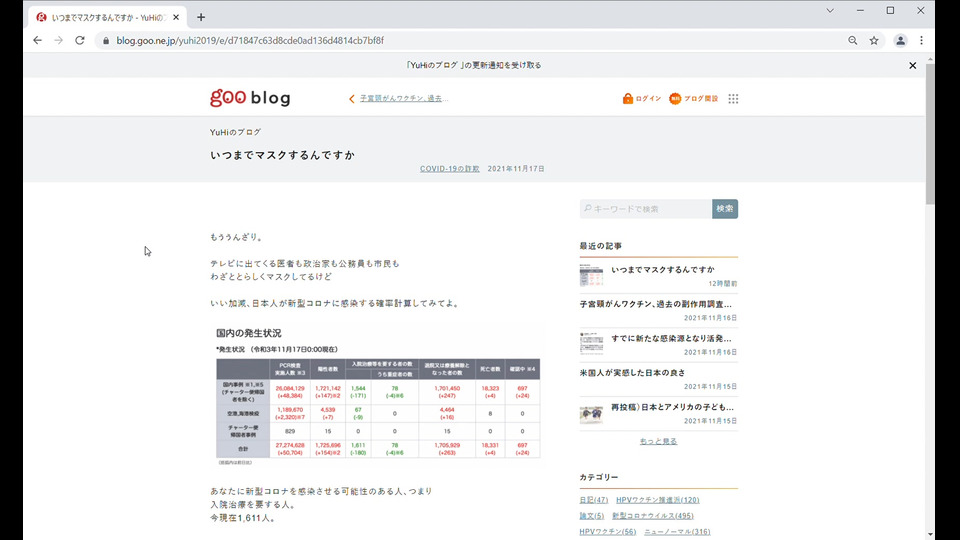
Task: Open the browser profile avatar icon
Action: click(900, 40)
